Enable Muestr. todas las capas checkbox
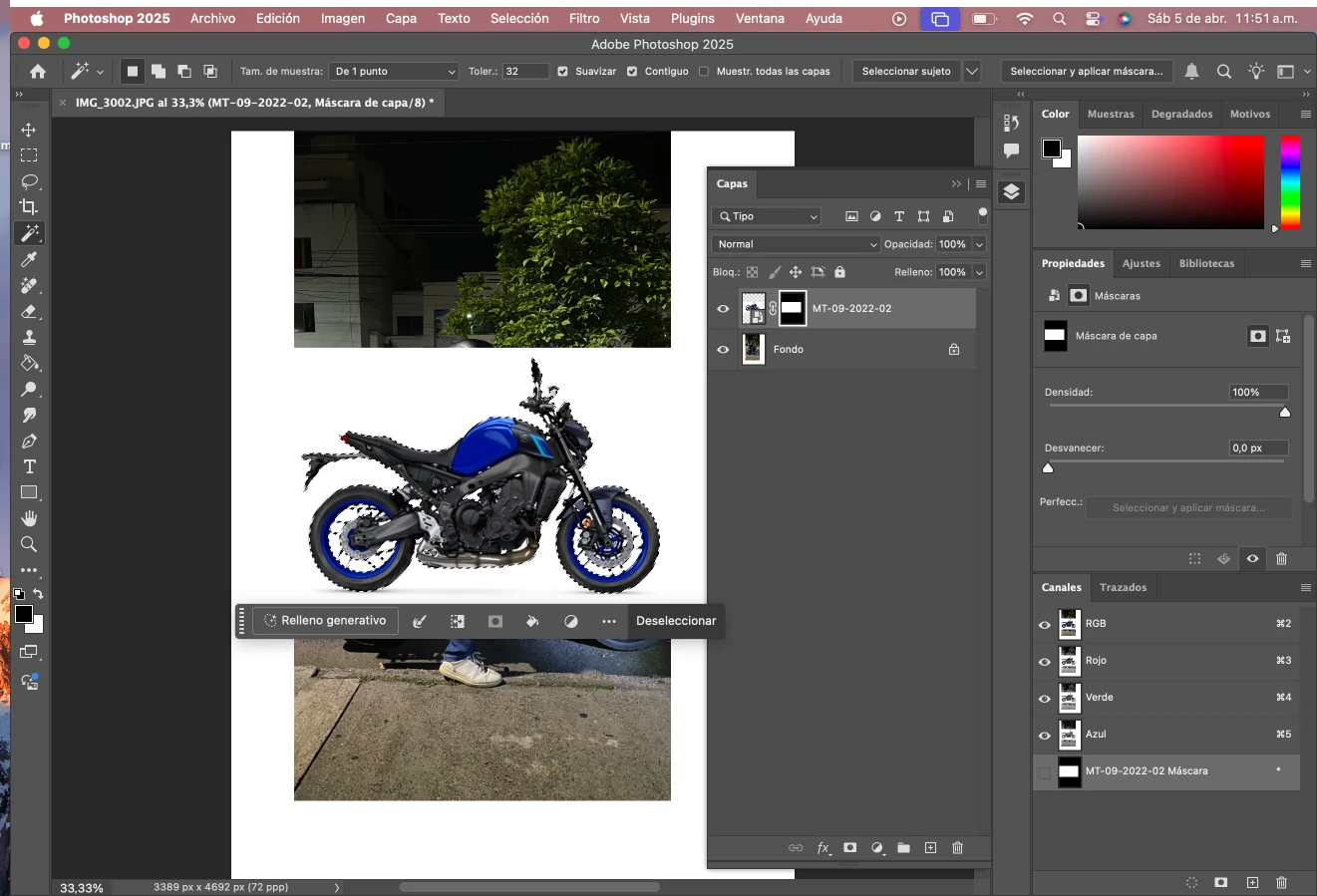 (x=704, y=72)
